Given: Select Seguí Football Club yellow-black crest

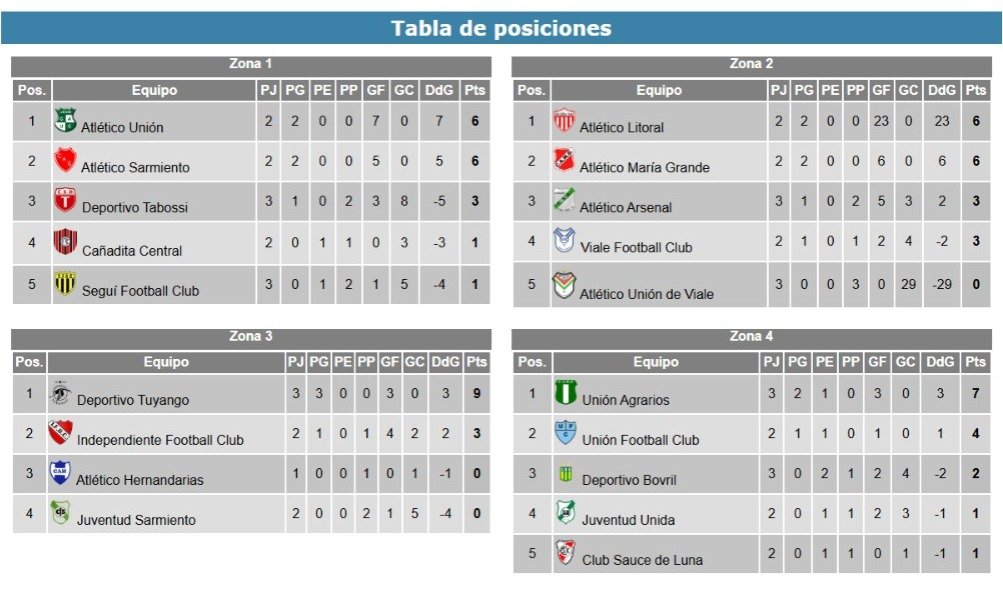Looking at the screenshot, I should coord(65,283).
